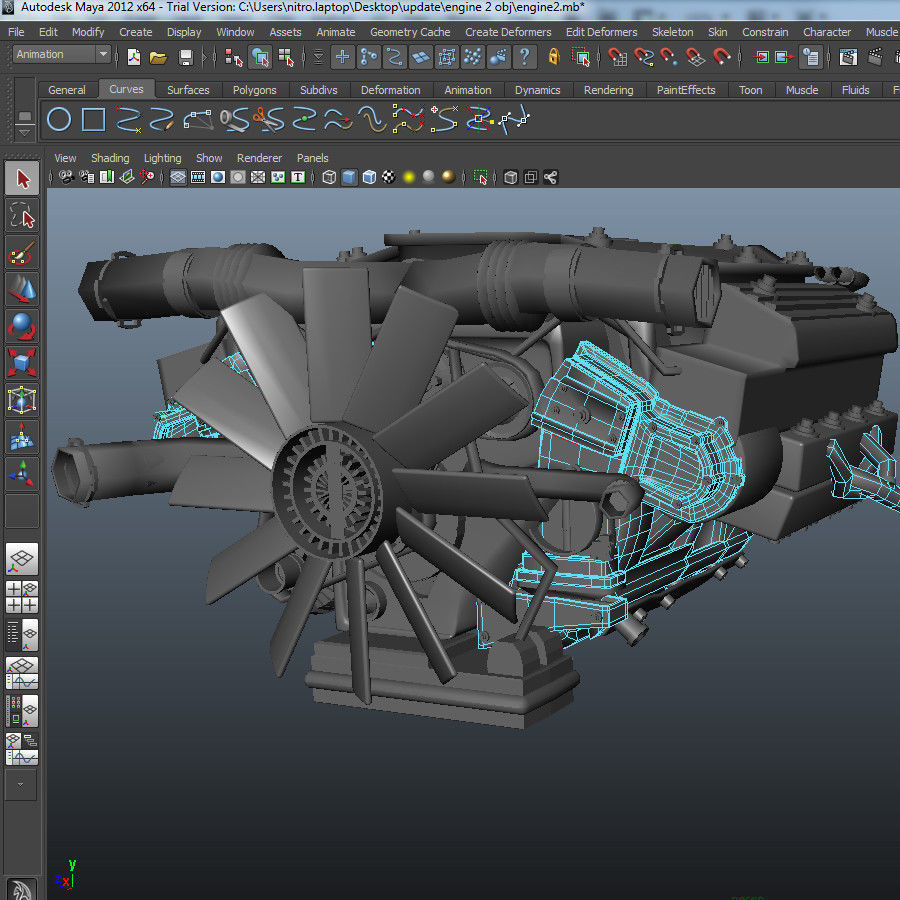Pick the Paint Selection tool

pyautogui.click(x=22, y=254)
